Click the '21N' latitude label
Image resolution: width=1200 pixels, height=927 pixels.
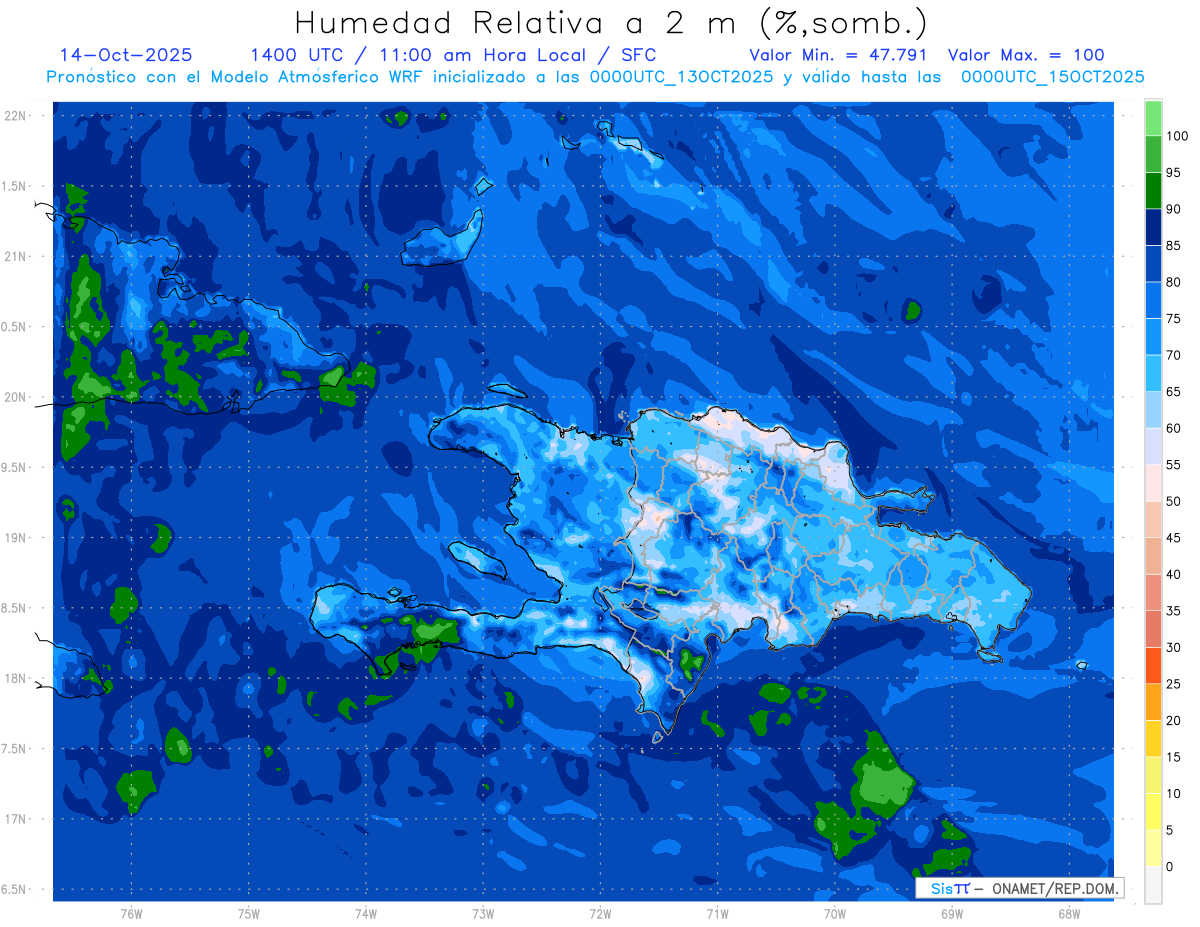click(15, 256)
